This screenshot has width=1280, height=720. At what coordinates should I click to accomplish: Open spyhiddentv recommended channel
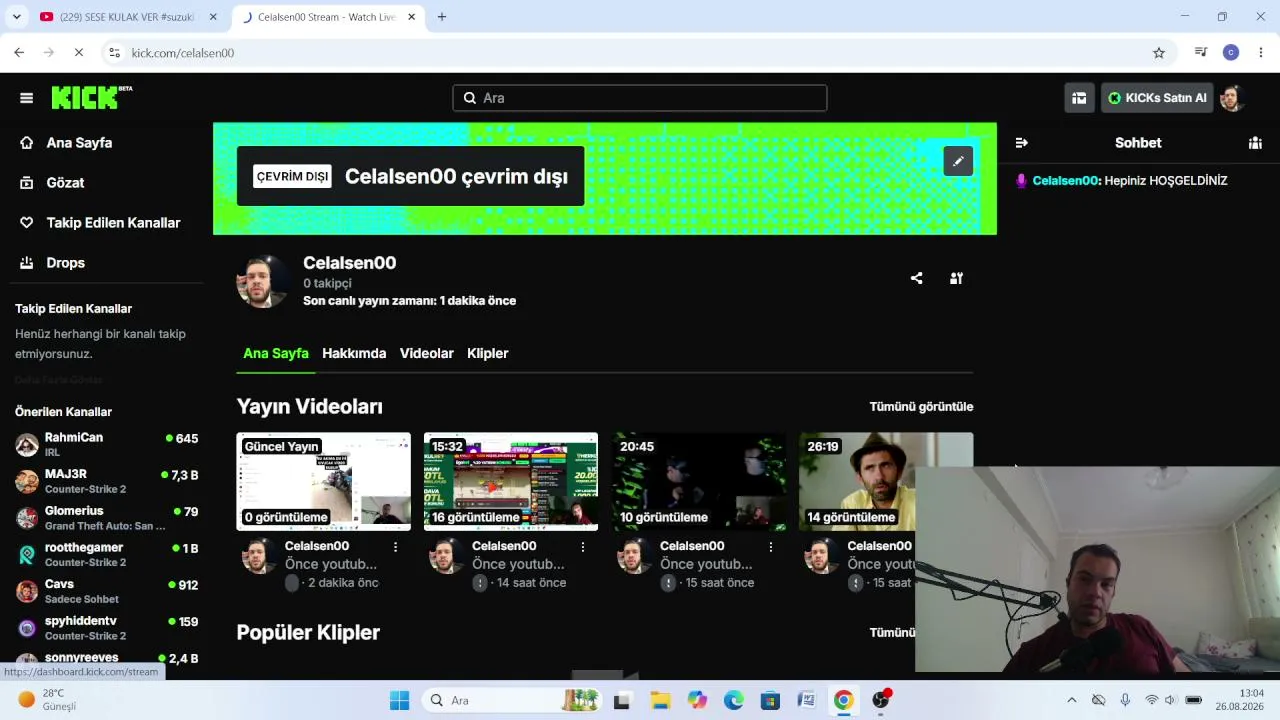click(106, 628)
